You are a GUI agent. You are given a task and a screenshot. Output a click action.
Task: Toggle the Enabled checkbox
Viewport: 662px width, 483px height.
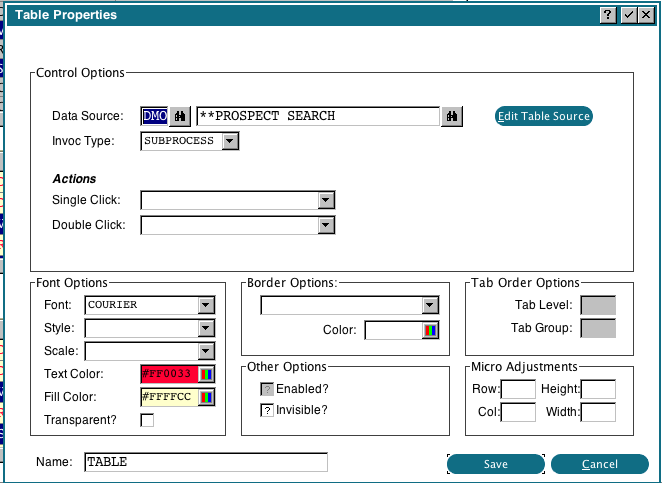coord(267,389)
